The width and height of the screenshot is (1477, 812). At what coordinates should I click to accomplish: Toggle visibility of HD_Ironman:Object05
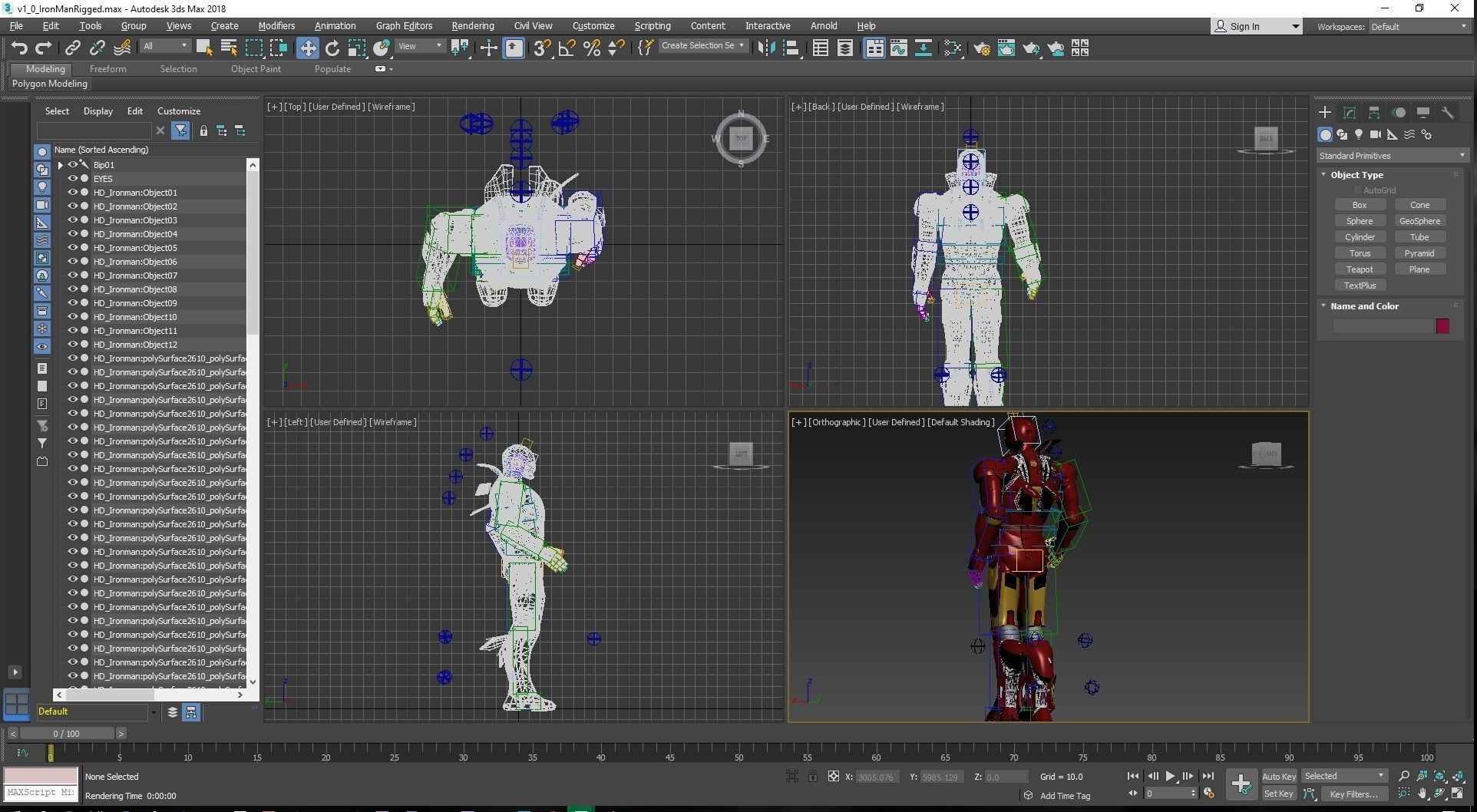[72, 247]
